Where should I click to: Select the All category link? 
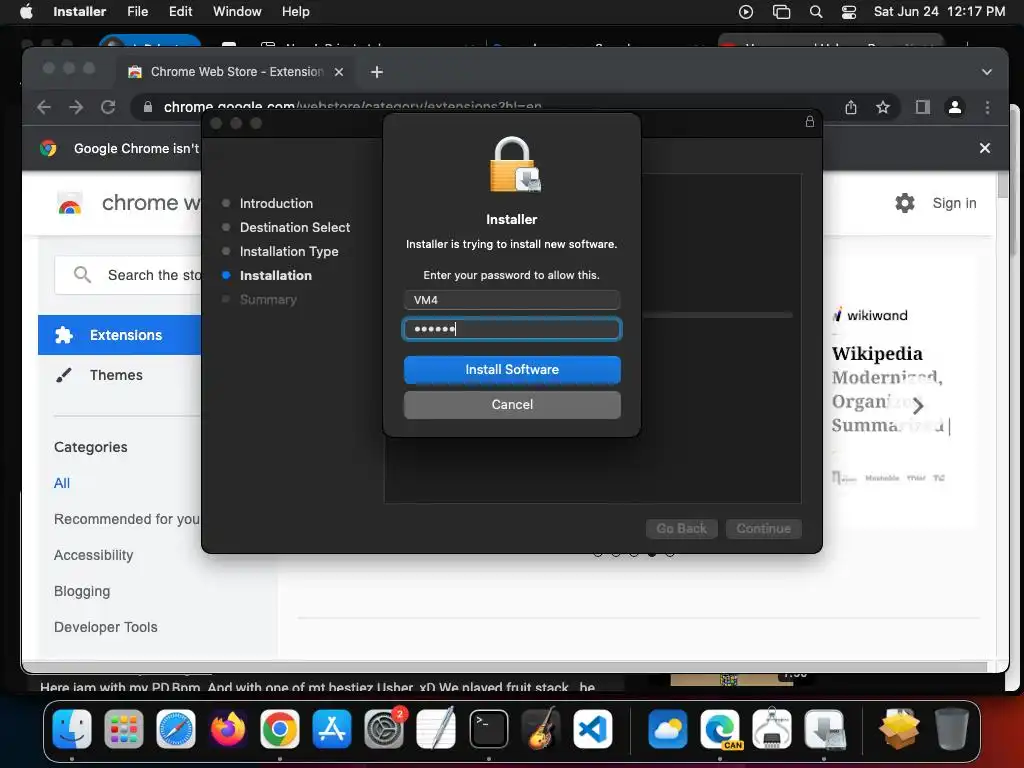62,483
